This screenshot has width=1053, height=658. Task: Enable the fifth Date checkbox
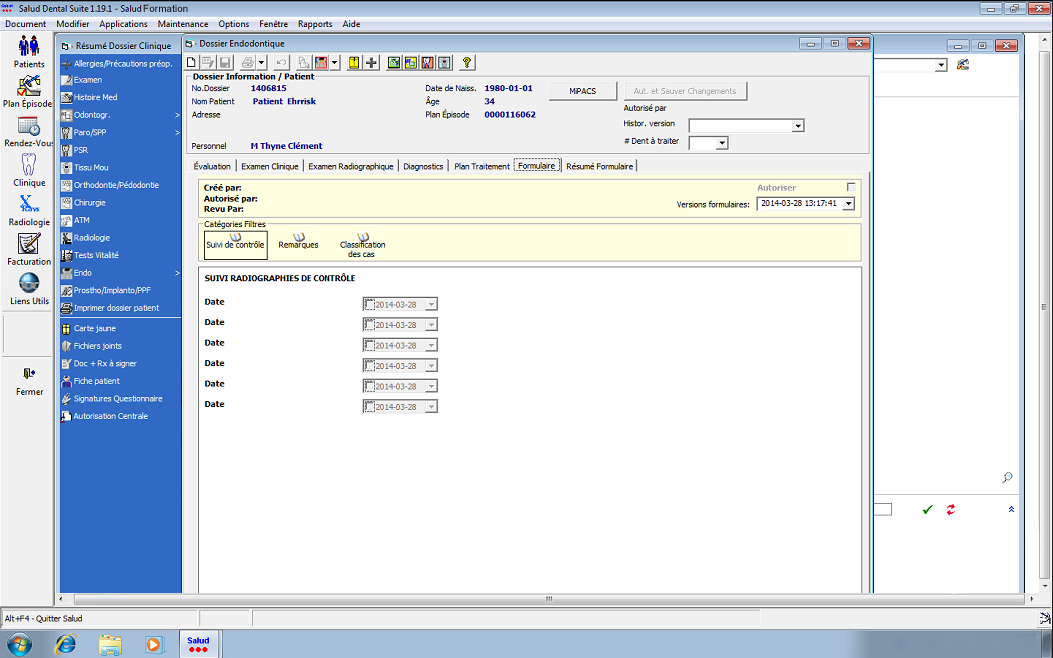369,386
